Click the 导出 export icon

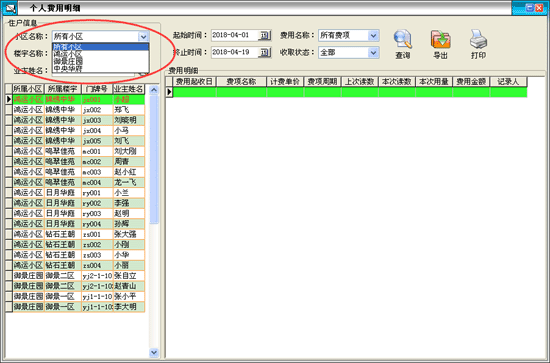tap(441, 39)
